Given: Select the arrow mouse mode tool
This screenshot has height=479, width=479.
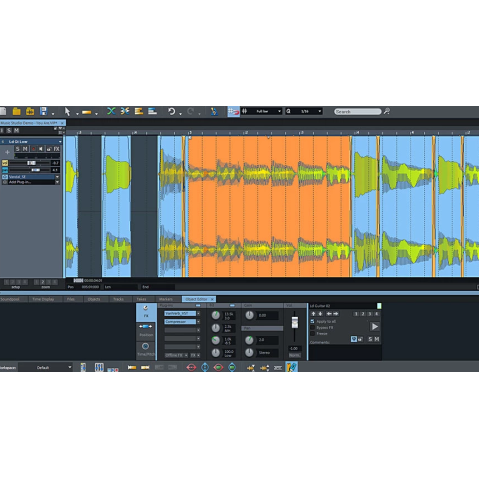Looking at the screenshot, I should [x=67, y=112].
